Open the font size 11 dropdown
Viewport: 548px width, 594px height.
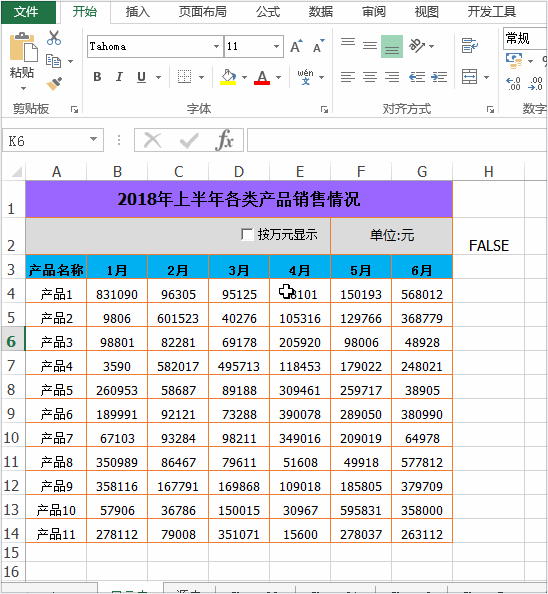(x=276, y=46)
